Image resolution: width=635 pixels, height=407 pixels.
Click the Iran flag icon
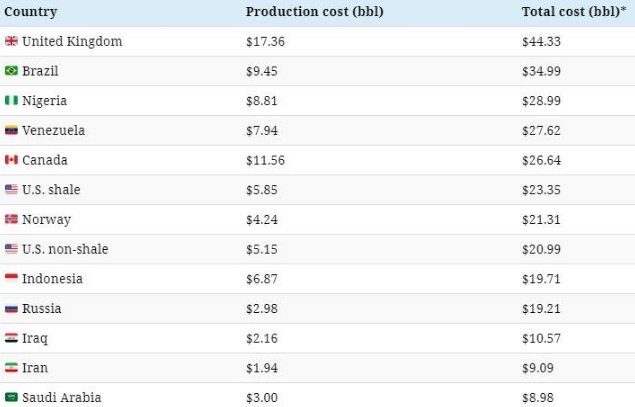point(11,368)
